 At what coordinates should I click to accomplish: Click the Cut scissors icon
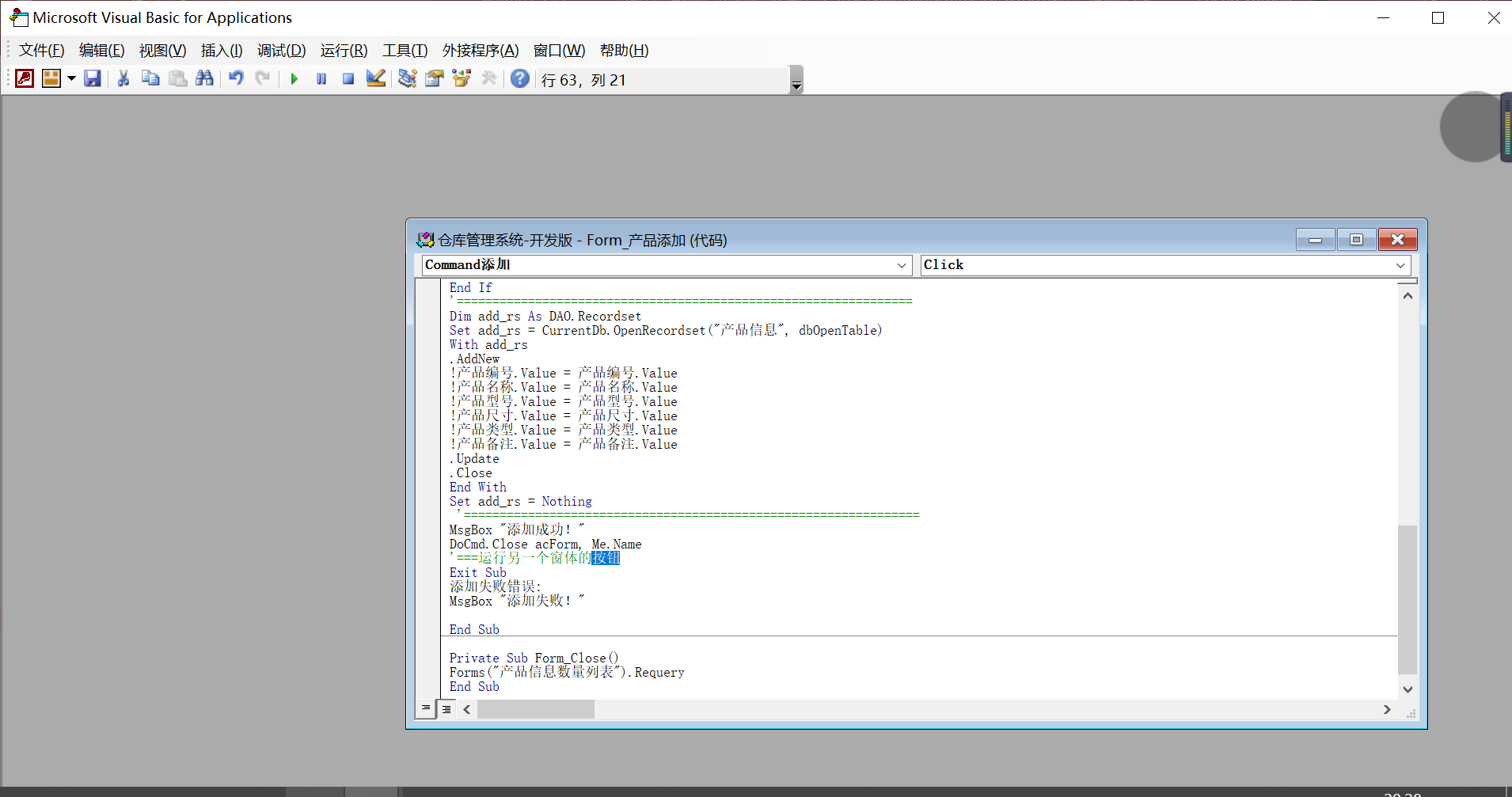click(123, 78)
